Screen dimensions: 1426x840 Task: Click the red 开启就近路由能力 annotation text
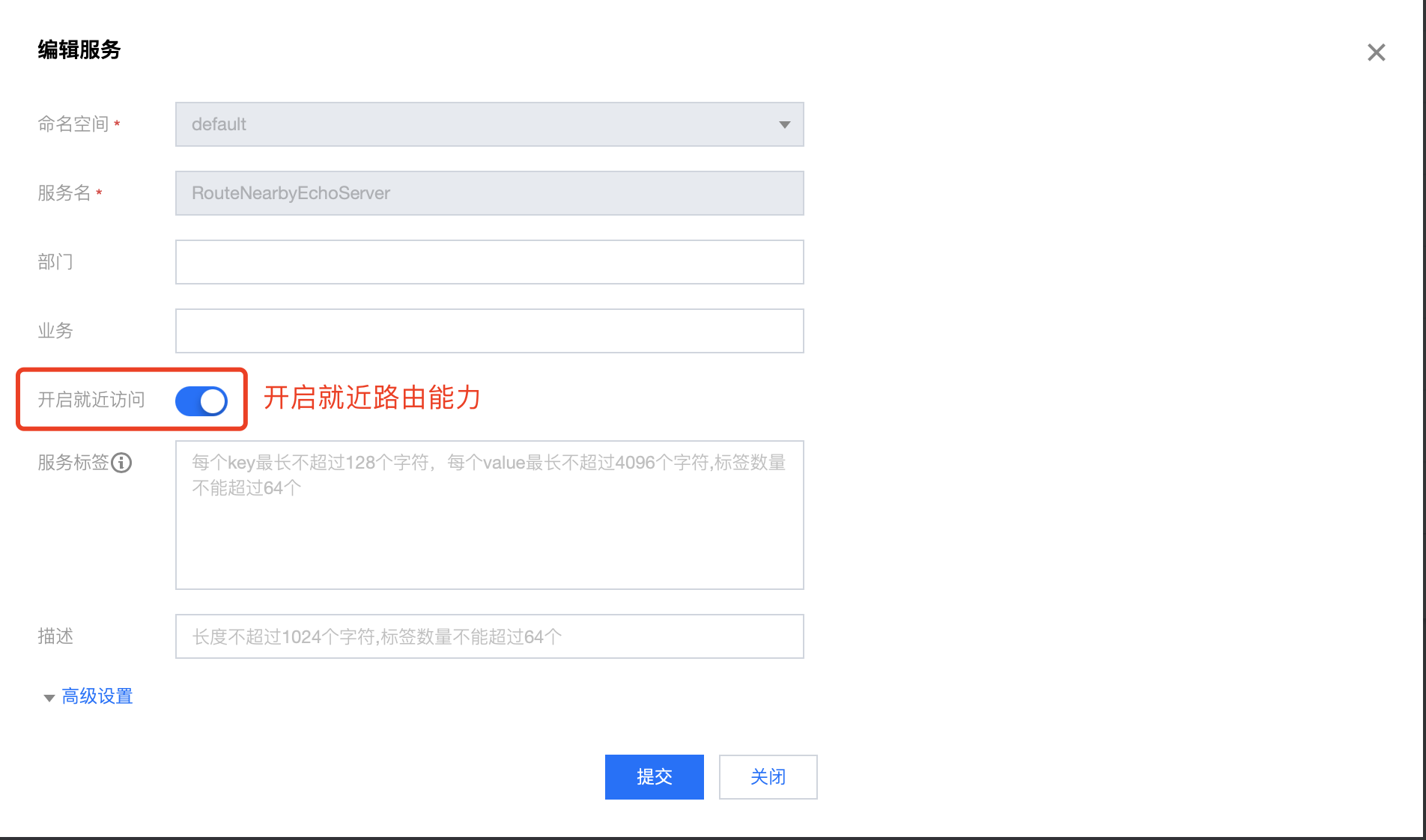tap(372, 398)
